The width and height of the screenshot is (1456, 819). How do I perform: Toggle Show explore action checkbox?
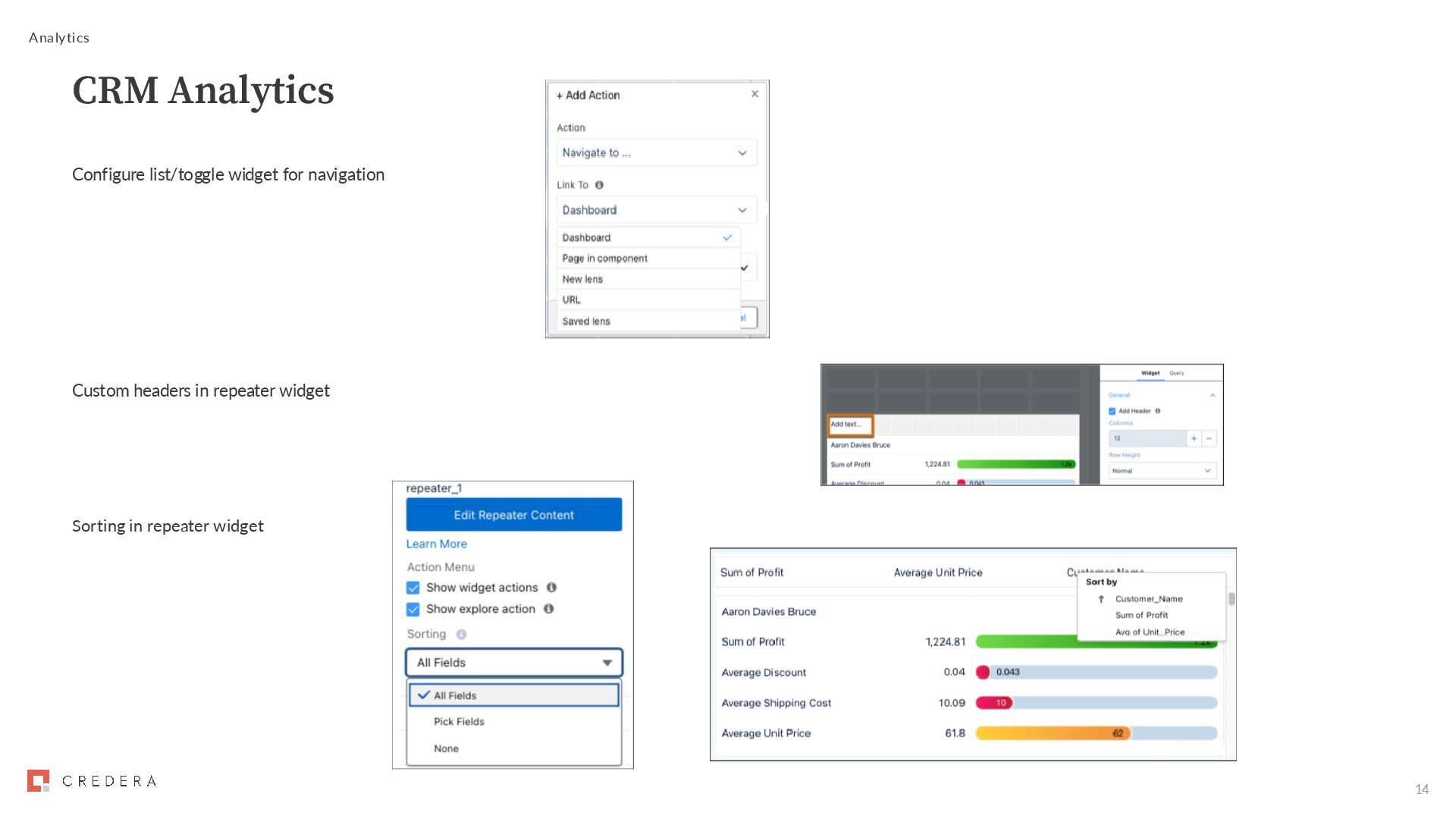point(413,609)
